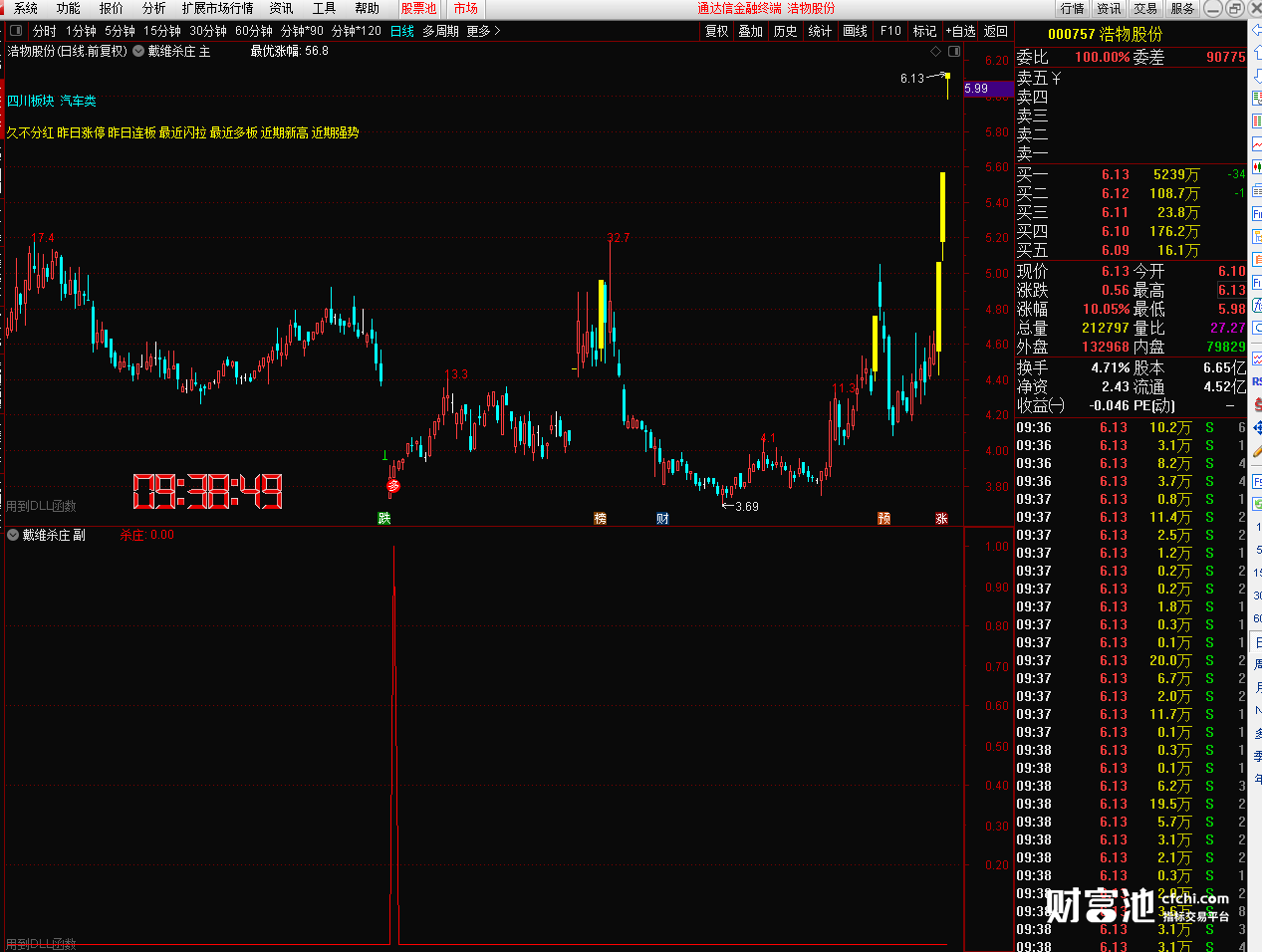Click the 交易 button at top right
This screenshot has width=1262, height=952.
click(x=1145, y=8)
